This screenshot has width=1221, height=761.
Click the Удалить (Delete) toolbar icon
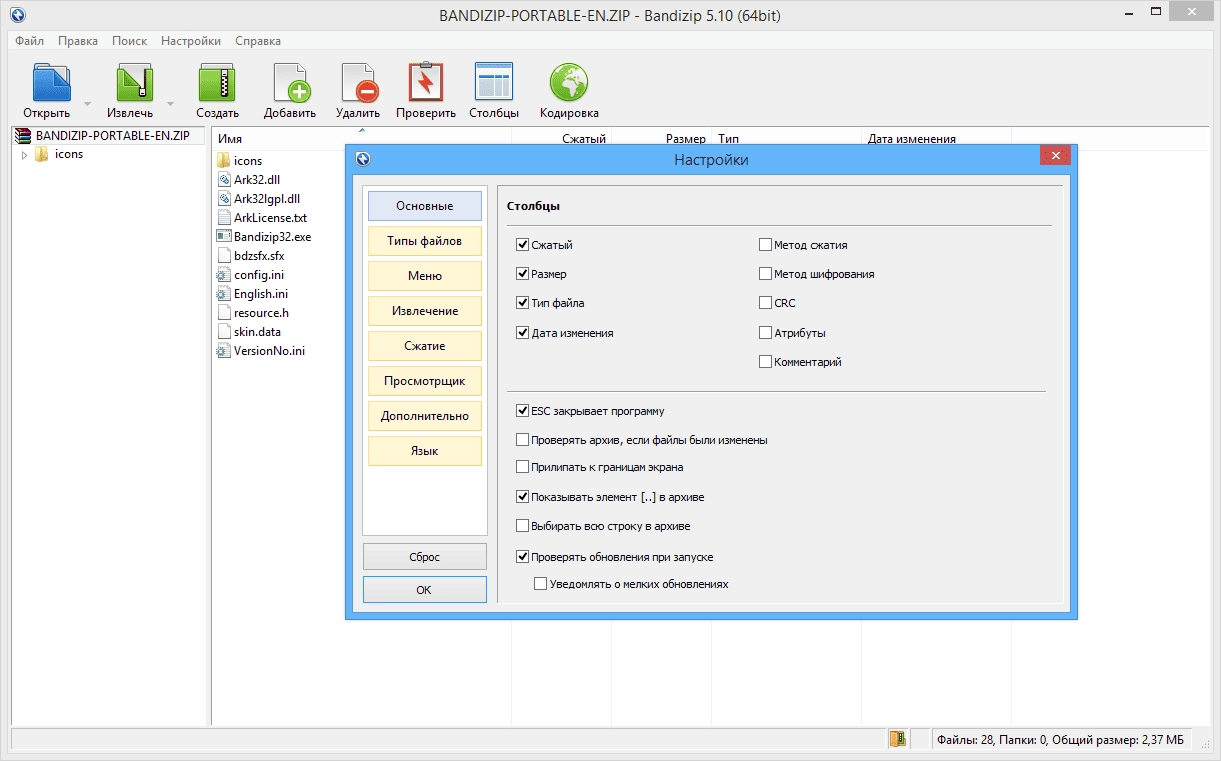point(359,82)
